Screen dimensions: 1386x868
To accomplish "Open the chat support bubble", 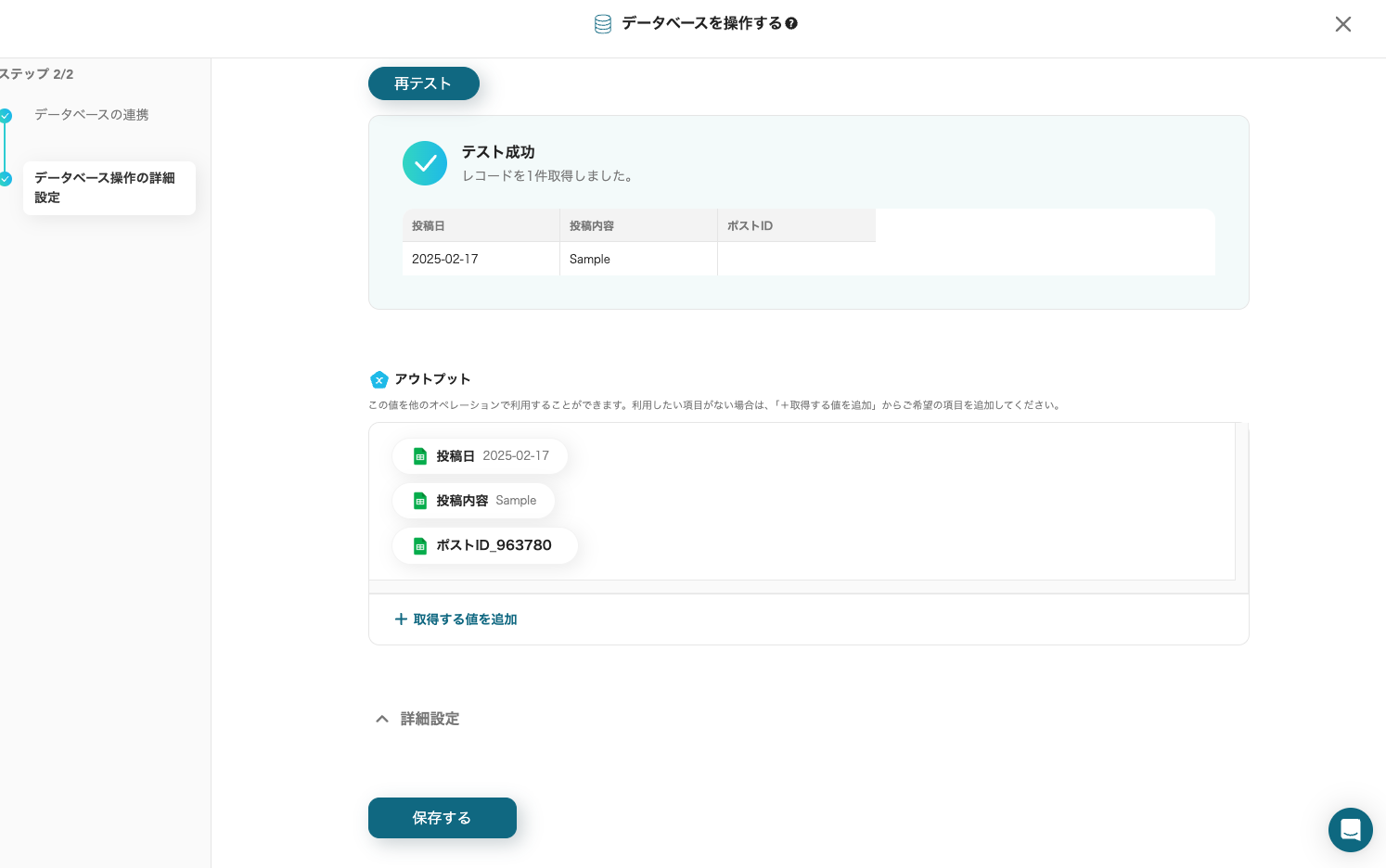I will click(x=1350, y=829).
